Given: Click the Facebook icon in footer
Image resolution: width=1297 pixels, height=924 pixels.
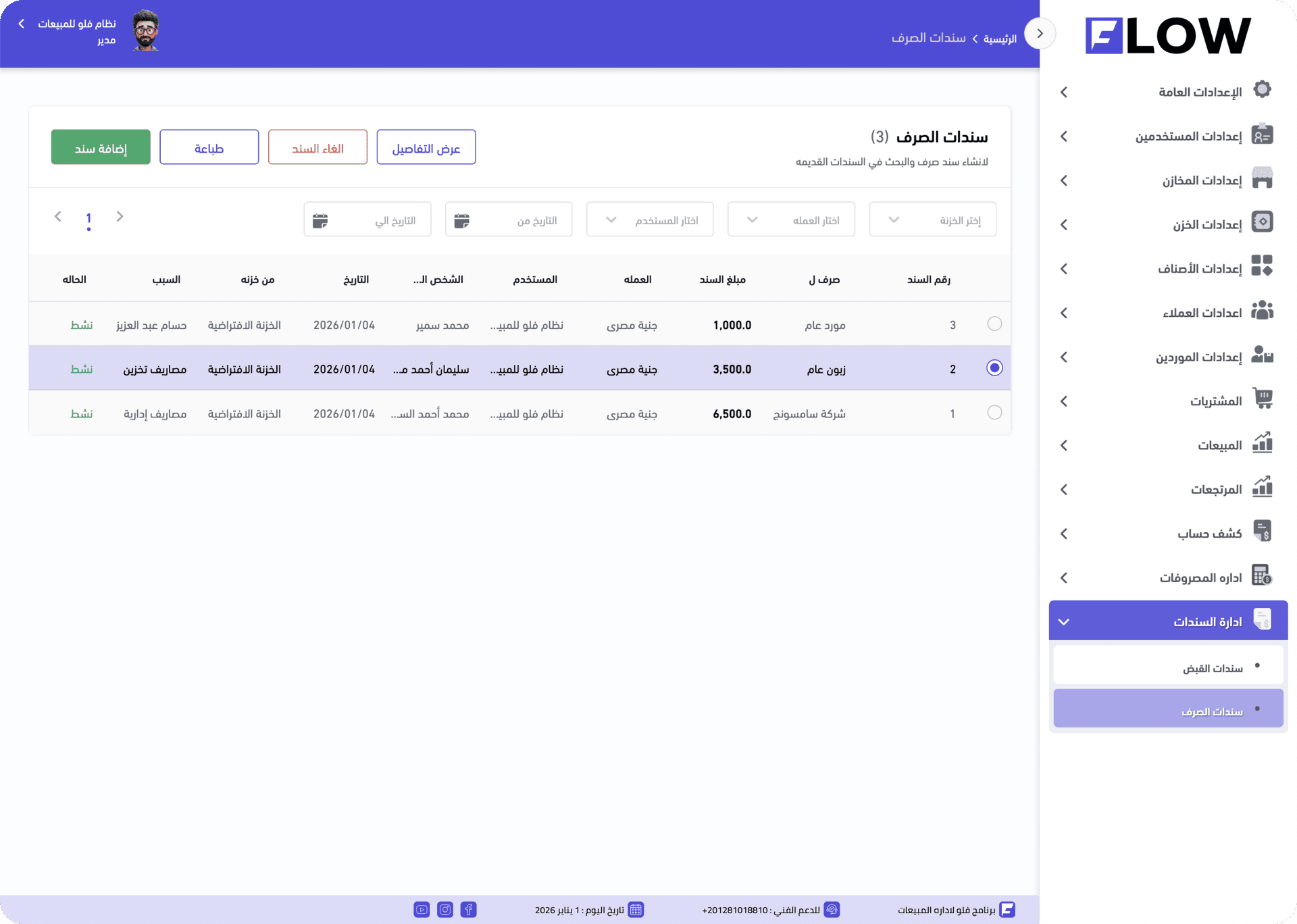Looking at the screenshot, I should (x=468, y=909).
